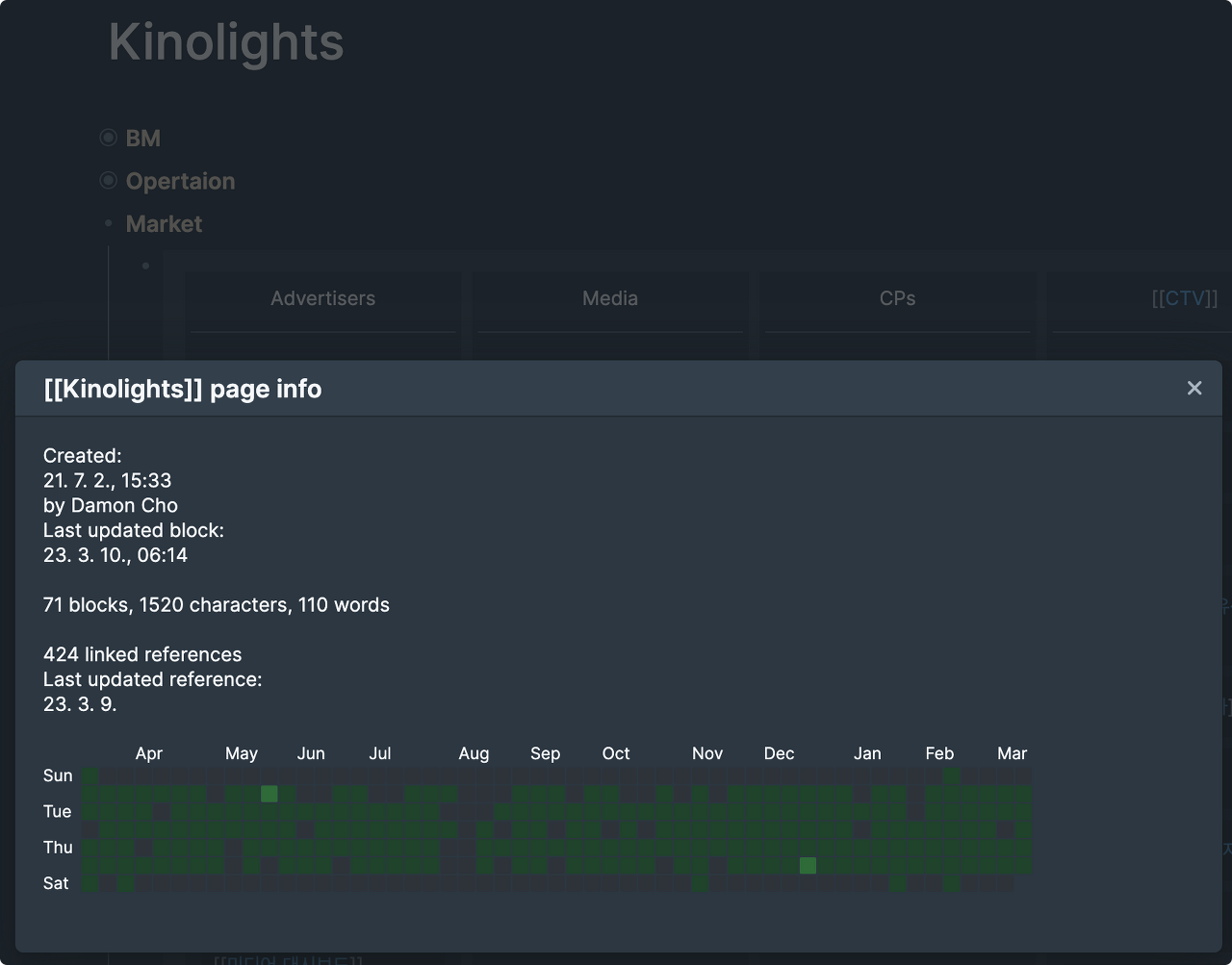Click the brightest green heatmap cell in May
Image resolution: width=1232 pixels, height=965 pixels.
point(269,794)
